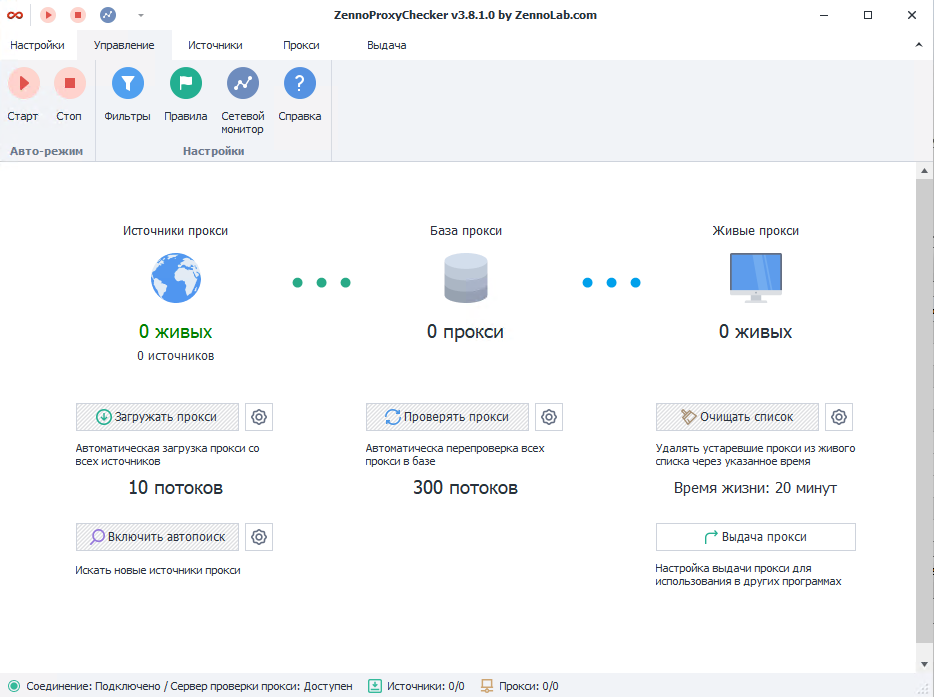Click the Стоп ribbon button
Image resolution: width=934 pixels, height=697 pixels.
(70, 94)
